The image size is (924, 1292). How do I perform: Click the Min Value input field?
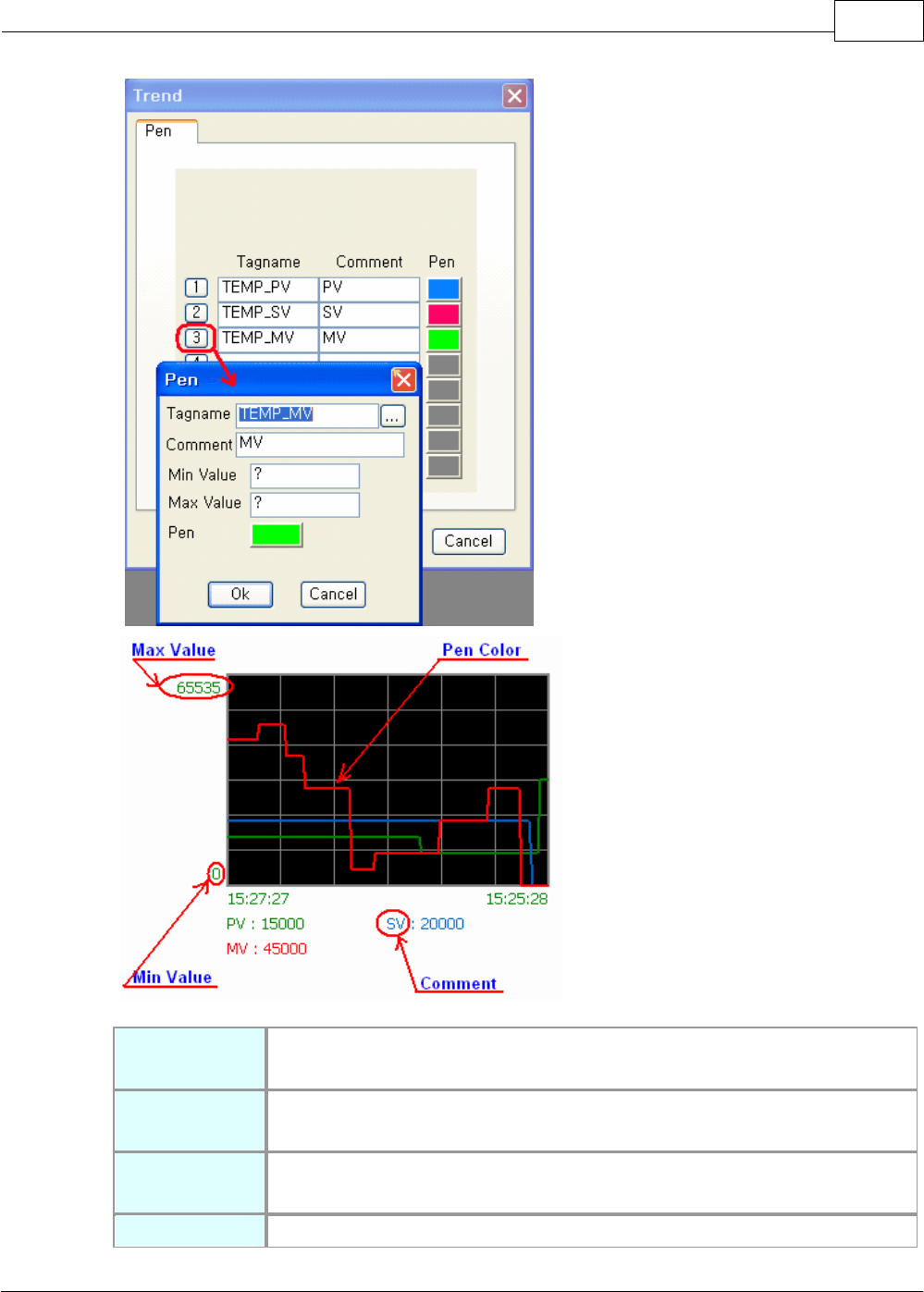305,475
